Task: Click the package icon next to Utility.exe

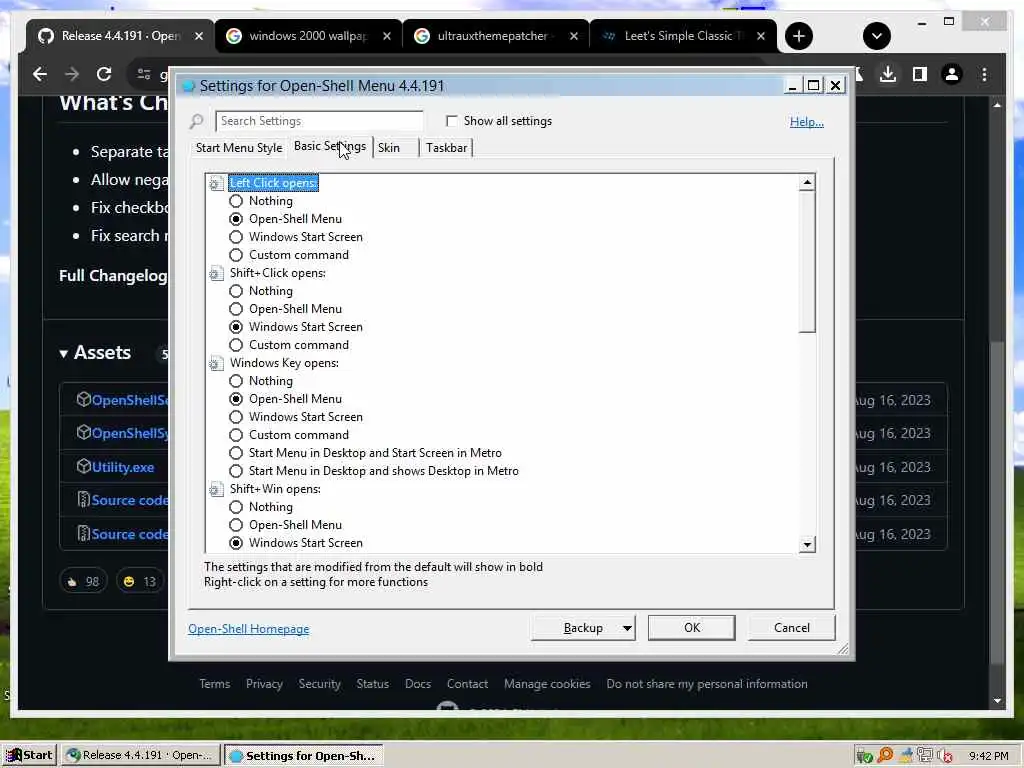Action: tap(84, 466)
